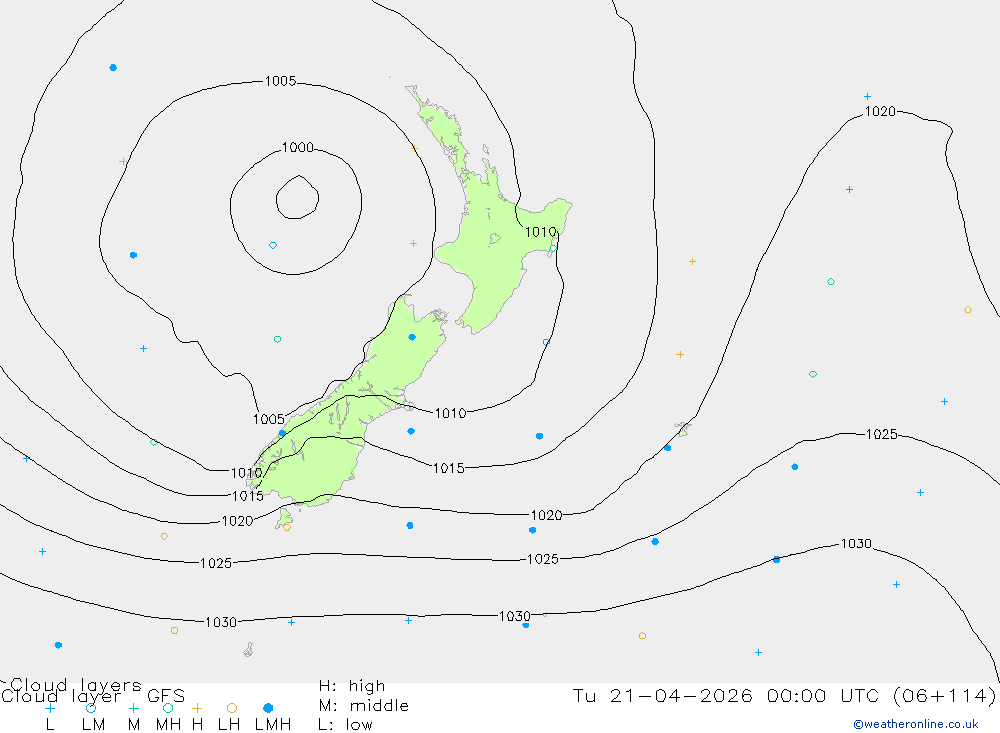The image size is (1000, 733).
Task: Select the LM marker inside the 1000 isobar
Action: point(273,246)
